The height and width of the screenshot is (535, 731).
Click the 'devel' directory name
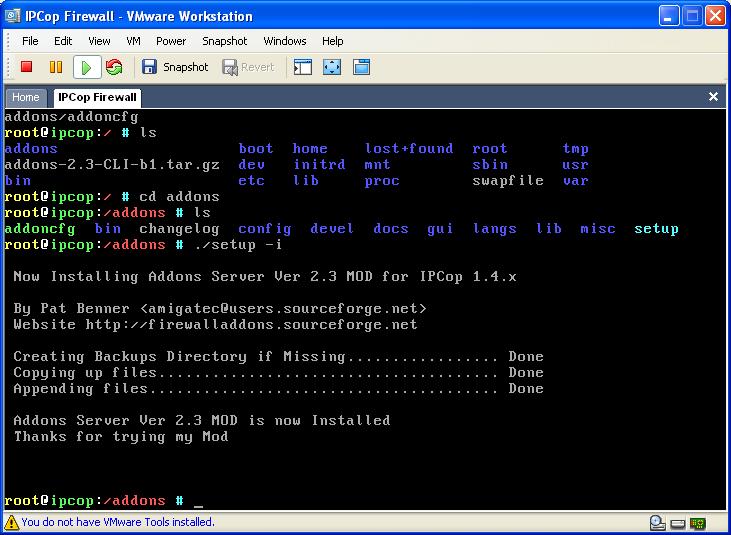[x=332, y=228]
